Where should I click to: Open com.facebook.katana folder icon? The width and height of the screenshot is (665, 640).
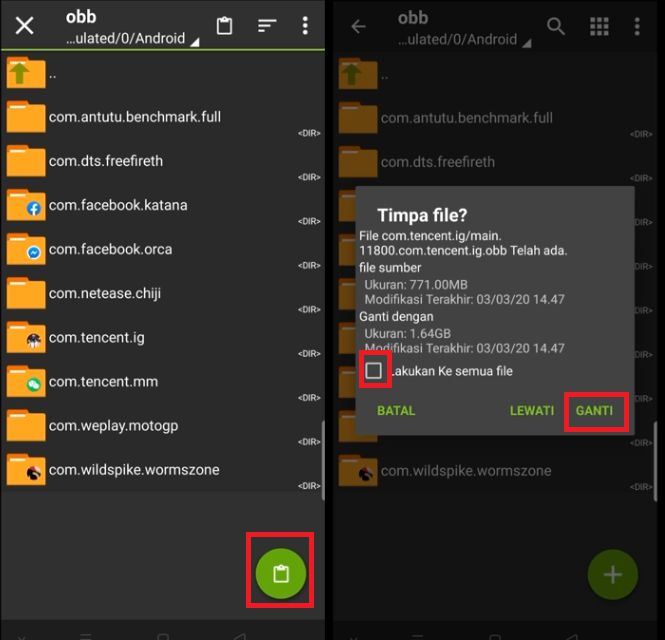26,205
